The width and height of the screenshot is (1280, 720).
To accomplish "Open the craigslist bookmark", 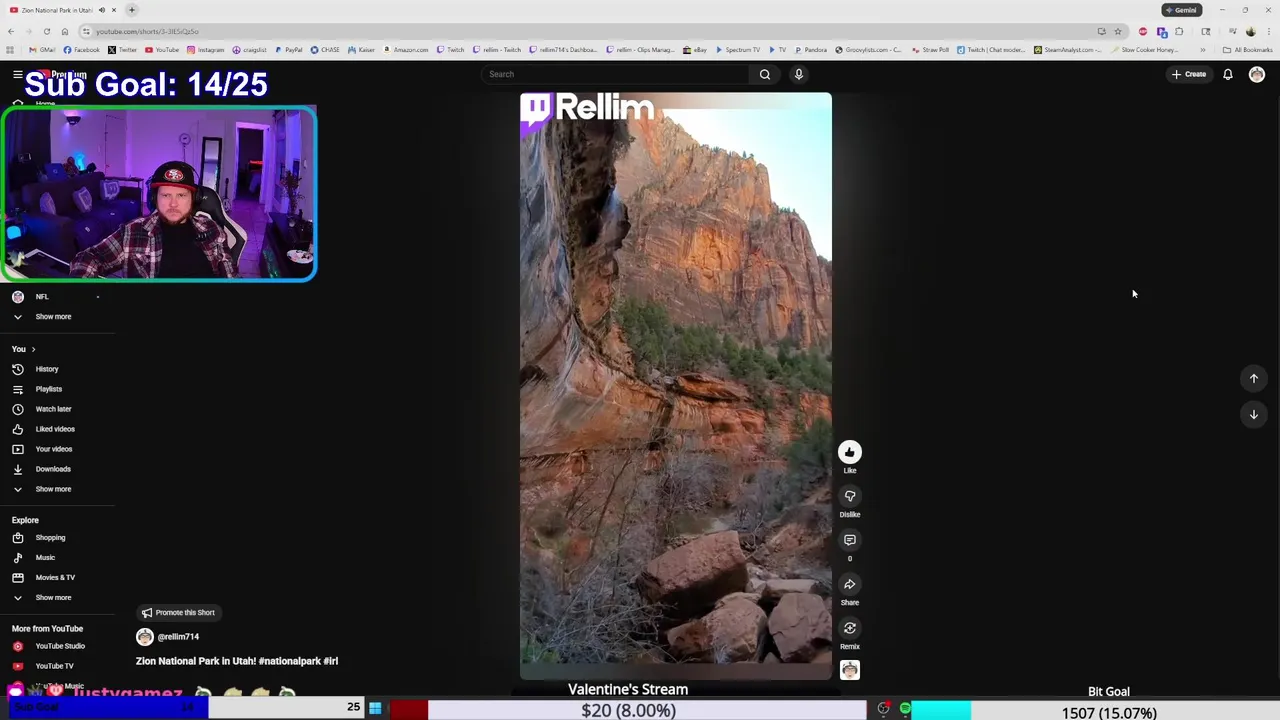I will [249, 50].
